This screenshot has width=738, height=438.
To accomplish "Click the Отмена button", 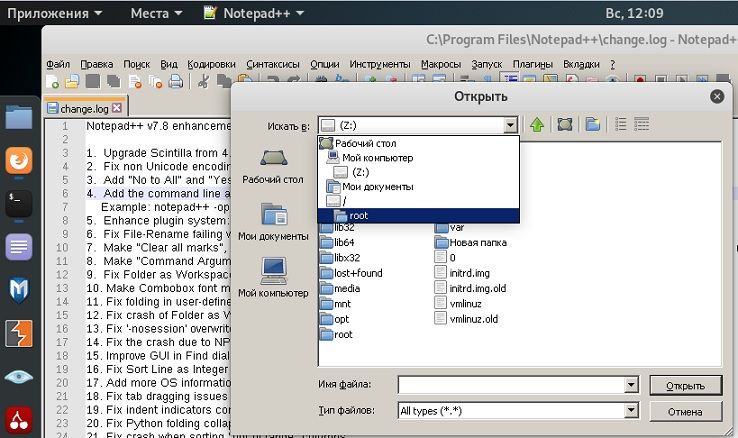I will click(x=685, y=412).
